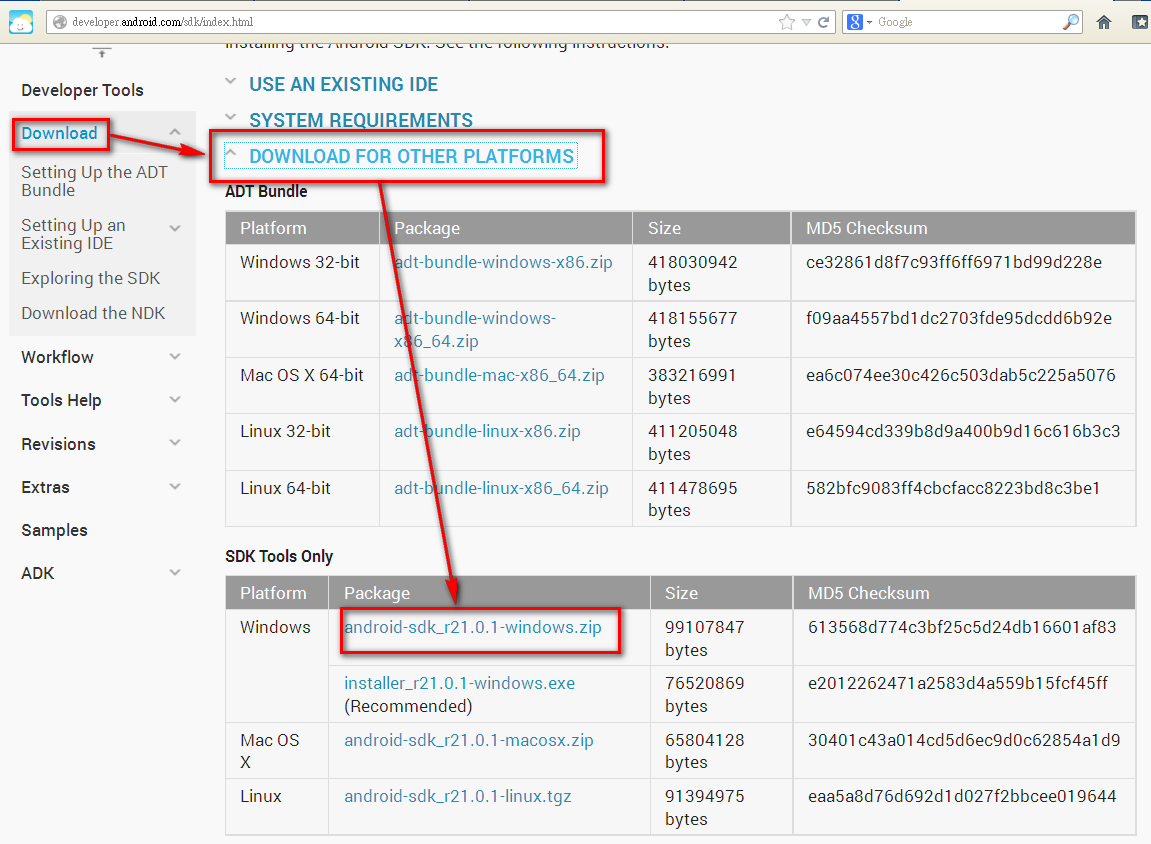Click the site identity globe icon
This screenshot has width=1151, height=844.
pyautogui.click(x=60, y=22)
